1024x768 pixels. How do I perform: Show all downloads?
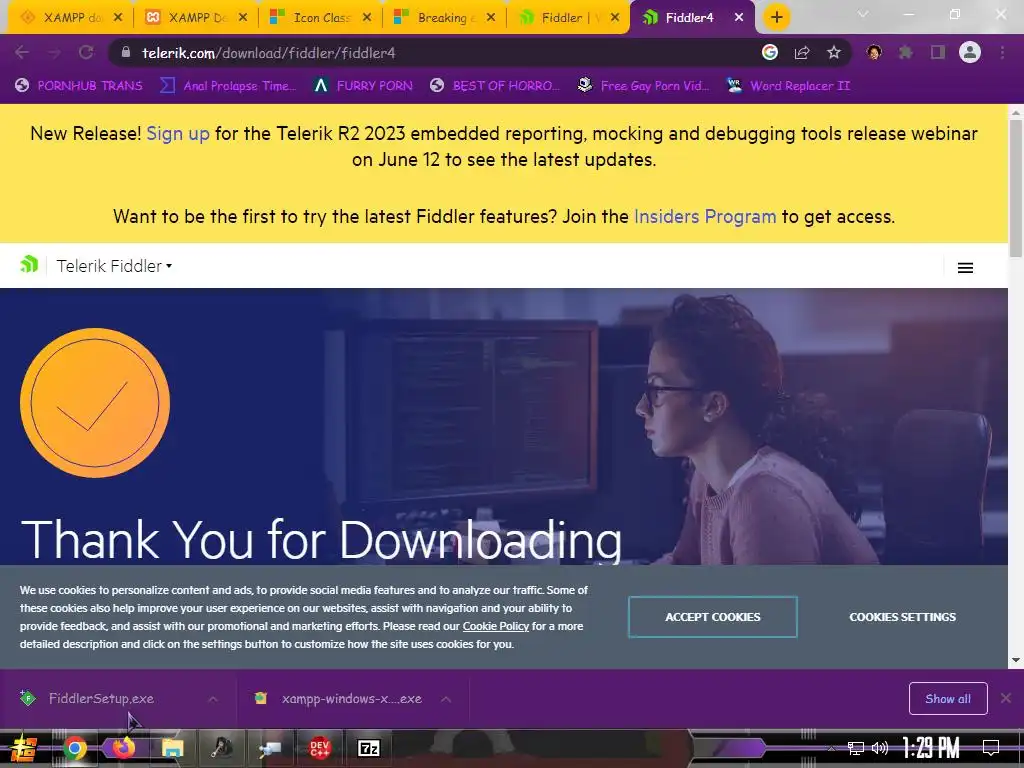tap(948, 698)
